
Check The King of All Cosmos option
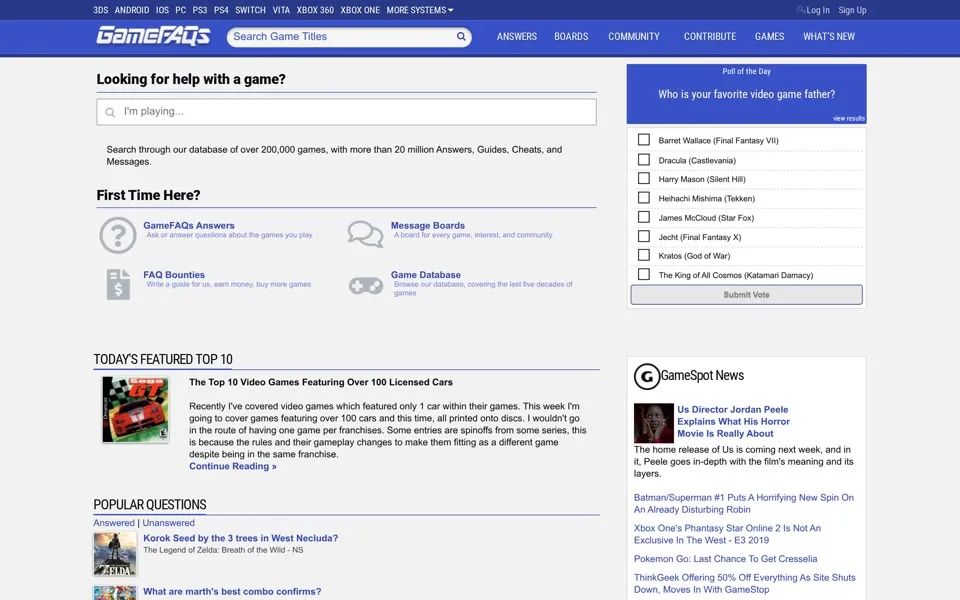pyautogui.click(x=643, y=274)
